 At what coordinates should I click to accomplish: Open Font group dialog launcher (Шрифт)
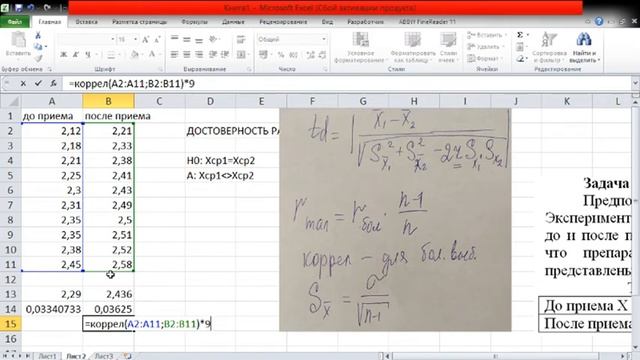click(160, 69)
